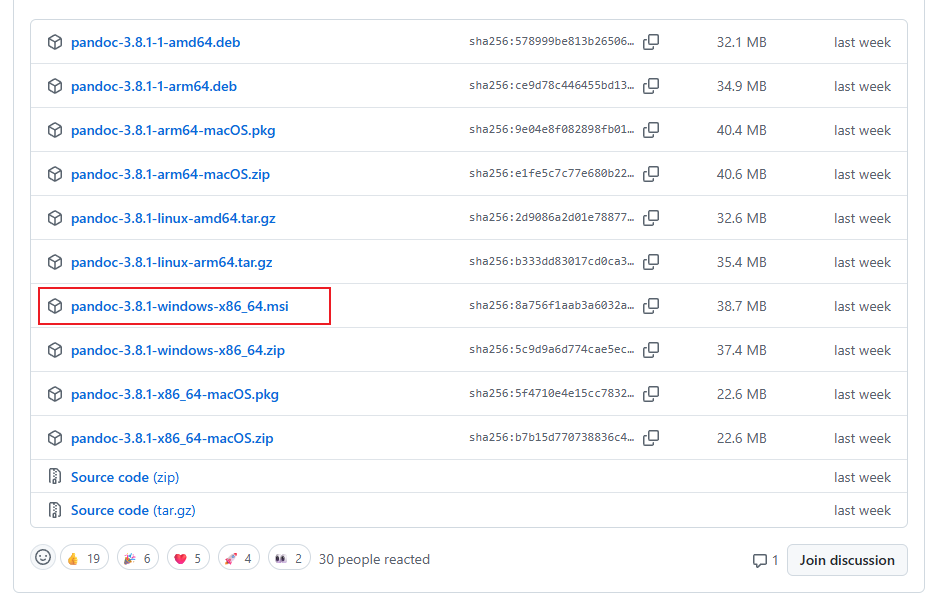Click the 38.7 MB file size
The width and height of the screenshot is (938, 605).
click(x=741, y=306)
